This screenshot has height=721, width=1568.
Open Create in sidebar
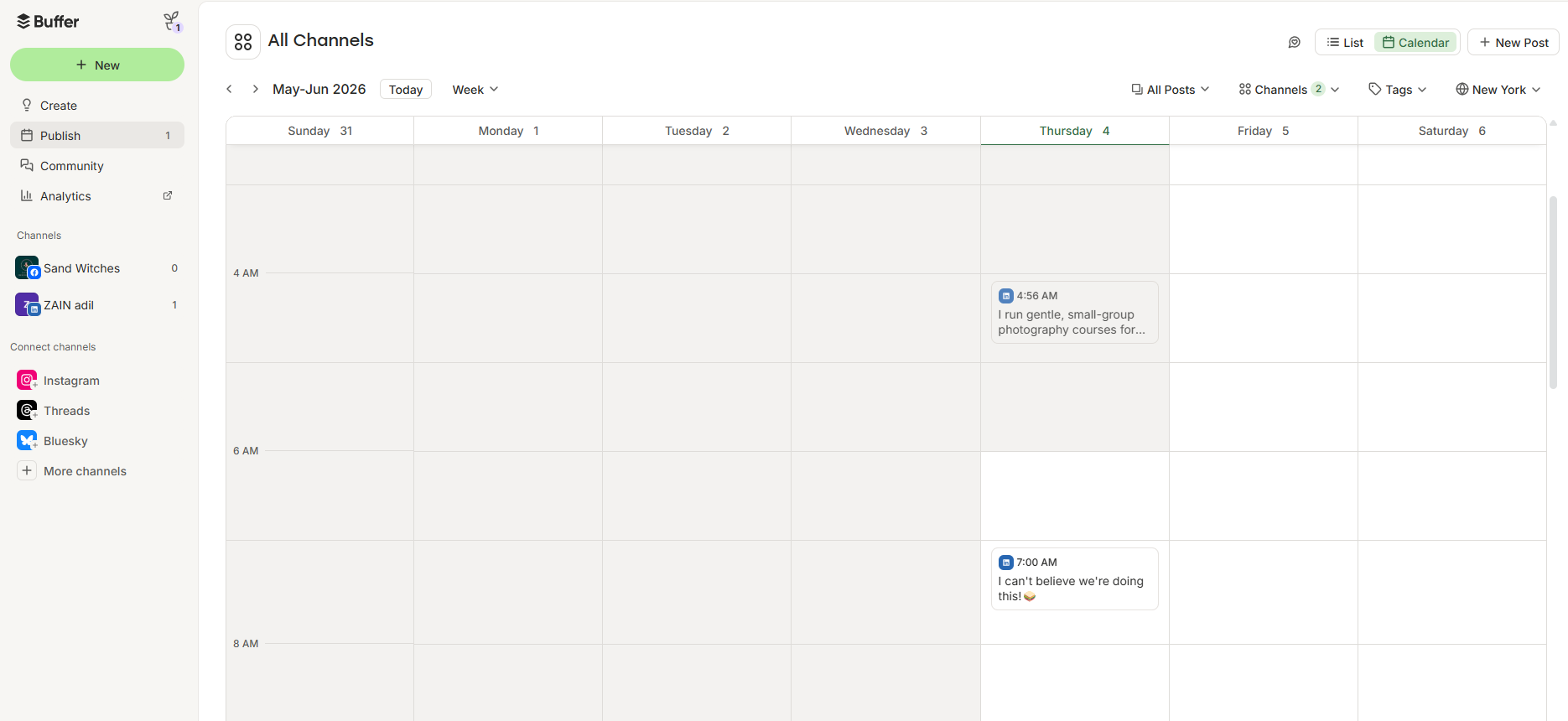pyautogui.click(x=97, y=106)
